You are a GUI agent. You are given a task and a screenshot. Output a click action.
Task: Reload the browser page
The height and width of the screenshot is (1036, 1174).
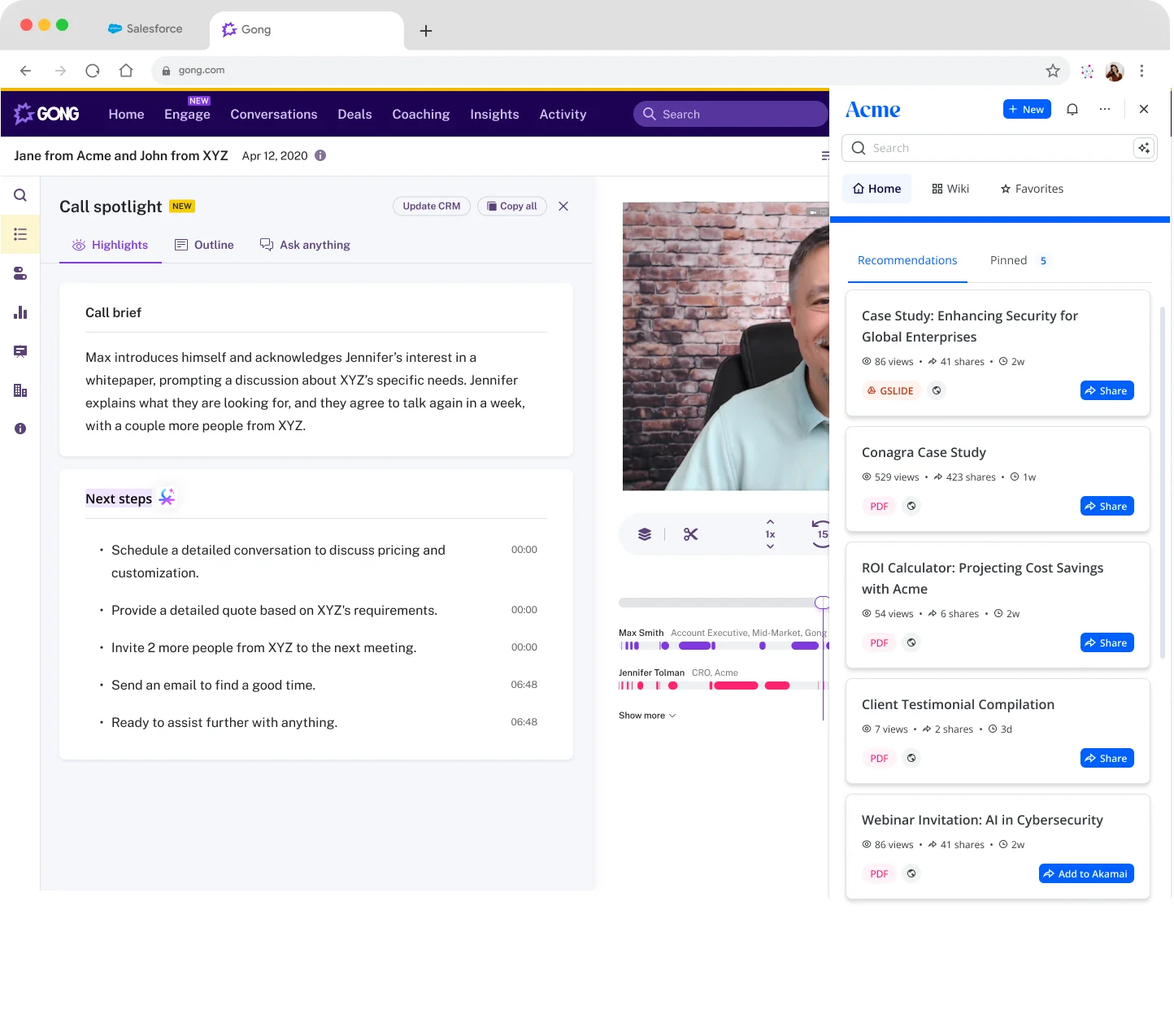93,71
